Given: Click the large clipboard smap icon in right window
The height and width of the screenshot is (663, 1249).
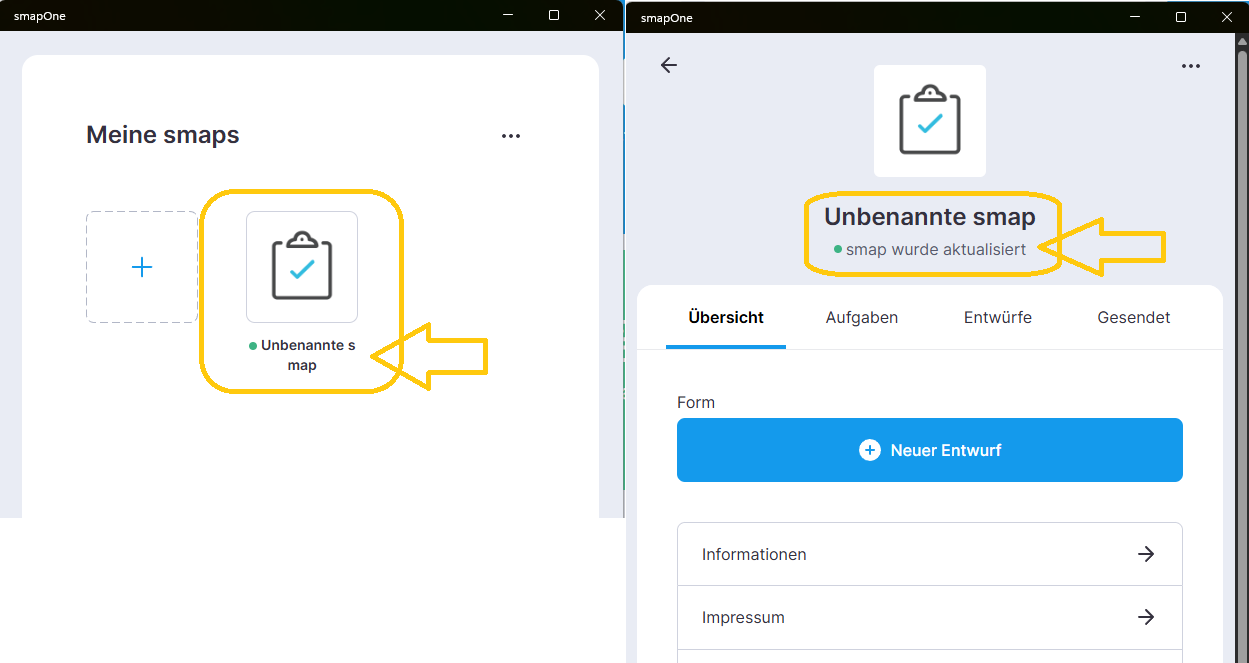Looking at the screenshot, I should pos(930,121).
